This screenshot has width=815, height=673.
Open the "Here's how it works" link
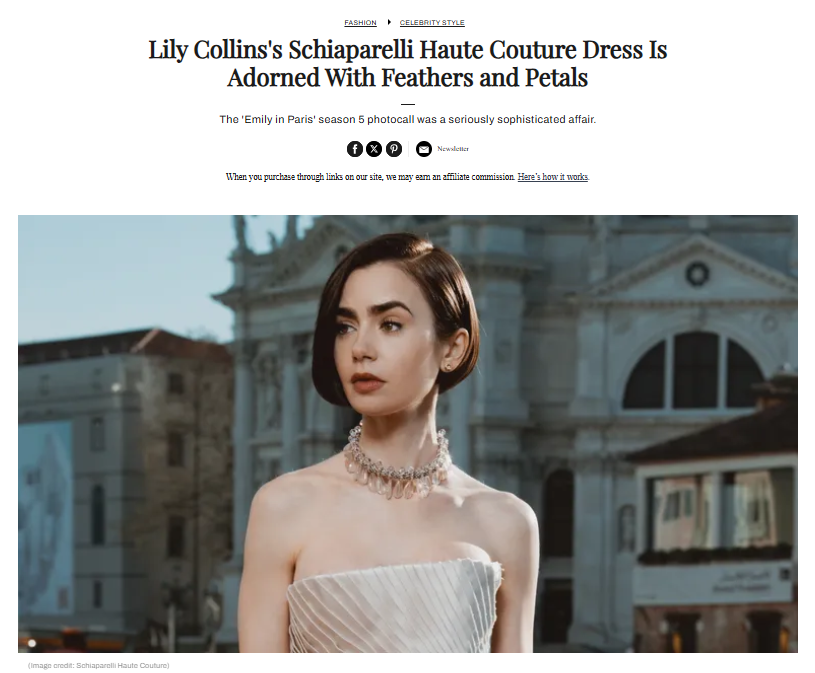[x=553, y=177]
